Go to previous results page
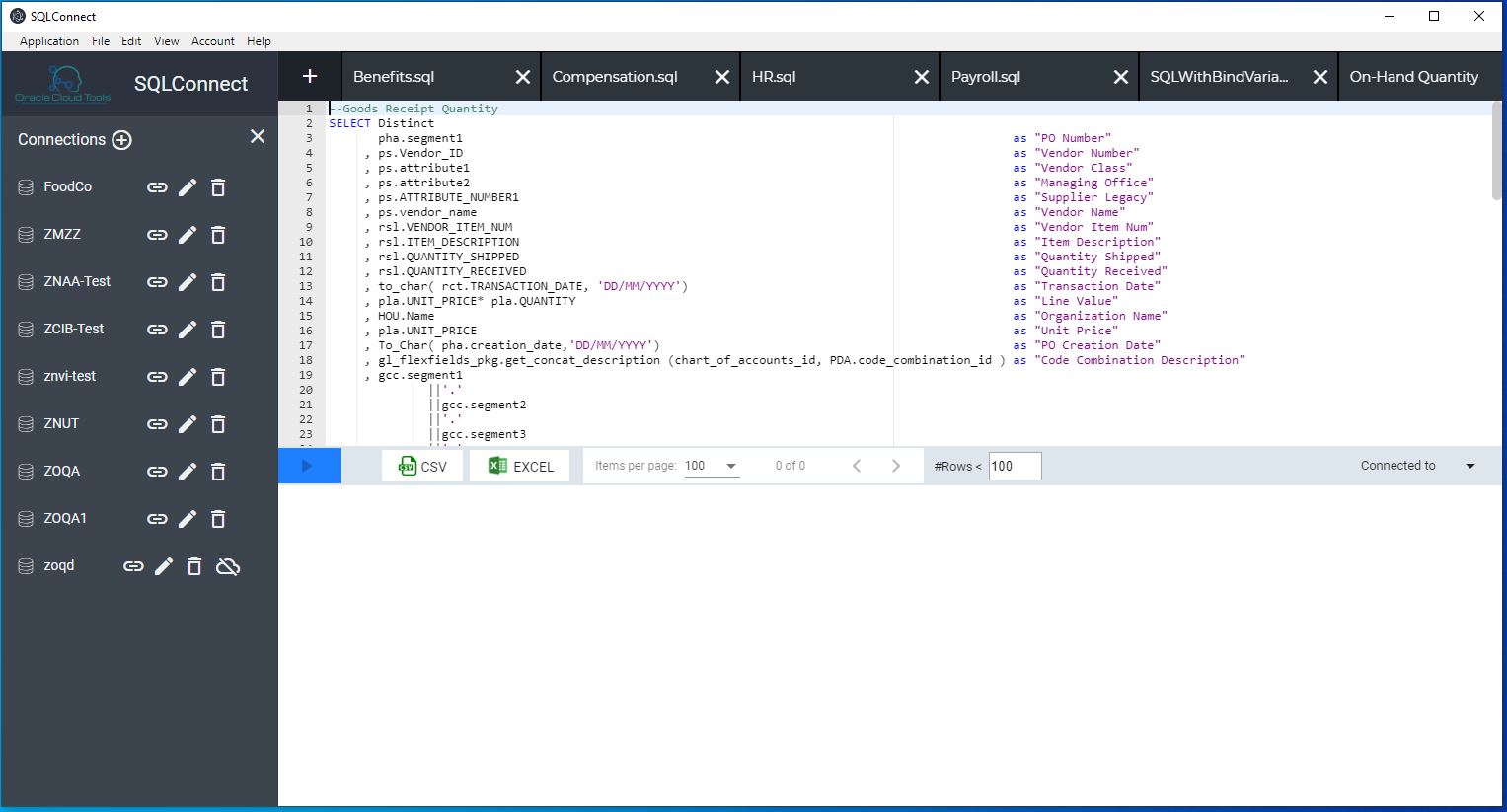 [x=857, y=466]
